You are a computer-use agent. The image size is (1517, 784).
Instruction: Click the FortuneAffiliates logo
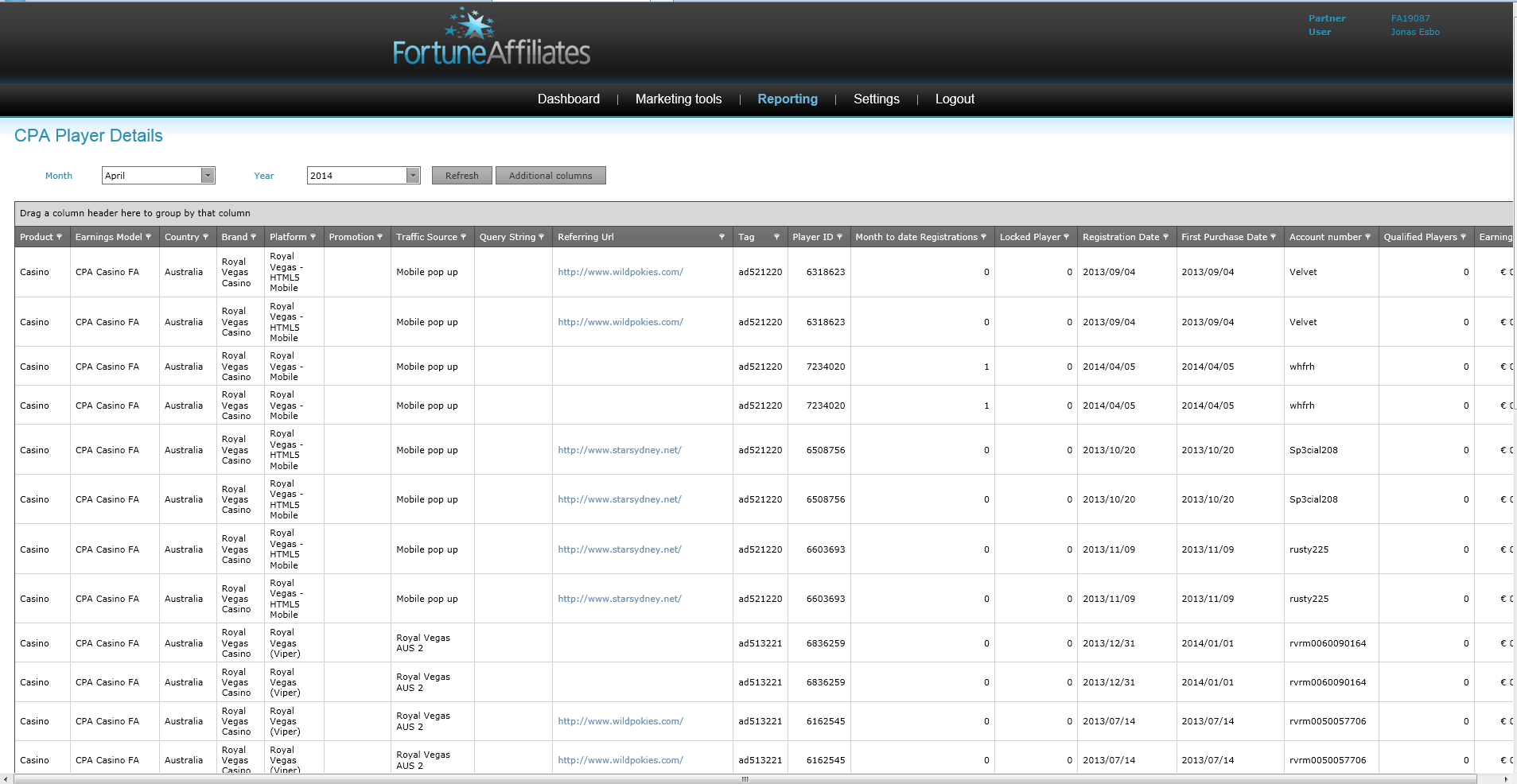[491, 37]
